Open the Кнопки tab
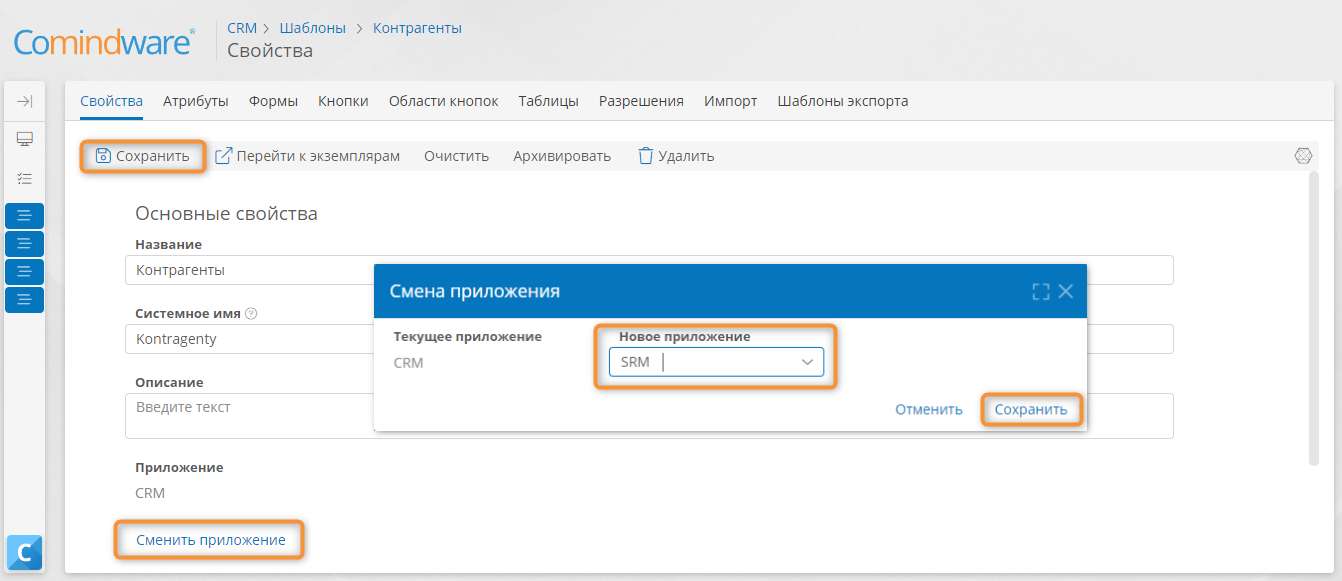Screen dimensions: 1342x581 click(x=343, y=101)
